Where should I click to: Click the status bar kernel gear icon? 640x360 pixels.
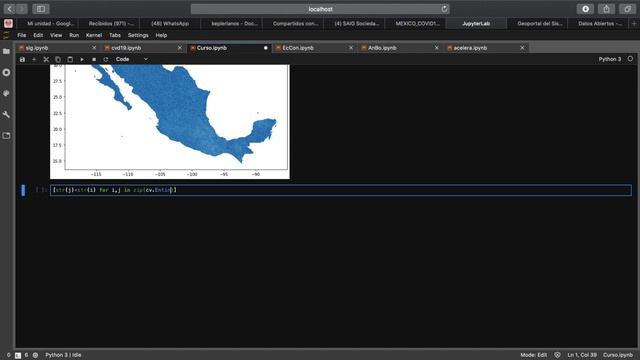[36, 355]
